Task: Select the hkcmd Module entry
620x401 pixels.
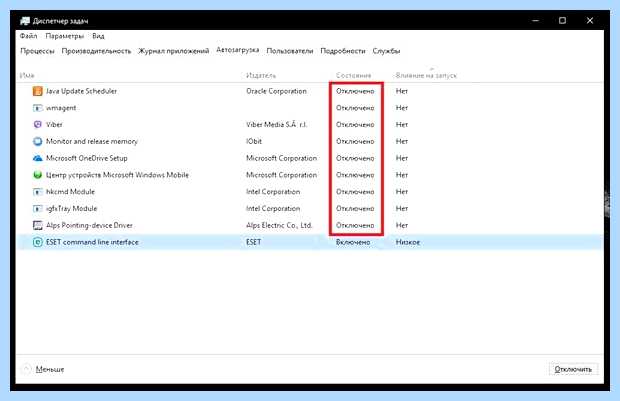Action: (x=70, y=192)
